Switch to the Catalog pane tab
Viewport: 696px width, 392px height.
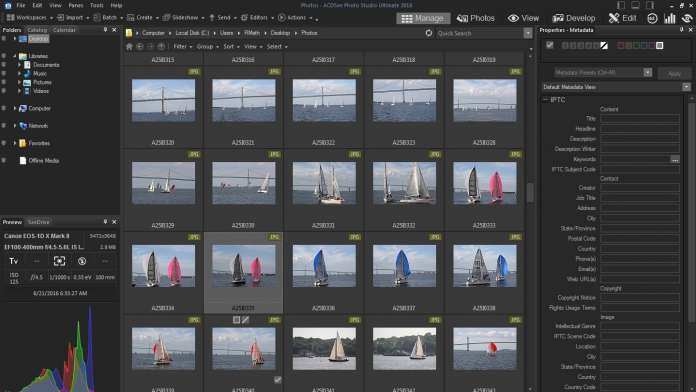click(37, 30)
